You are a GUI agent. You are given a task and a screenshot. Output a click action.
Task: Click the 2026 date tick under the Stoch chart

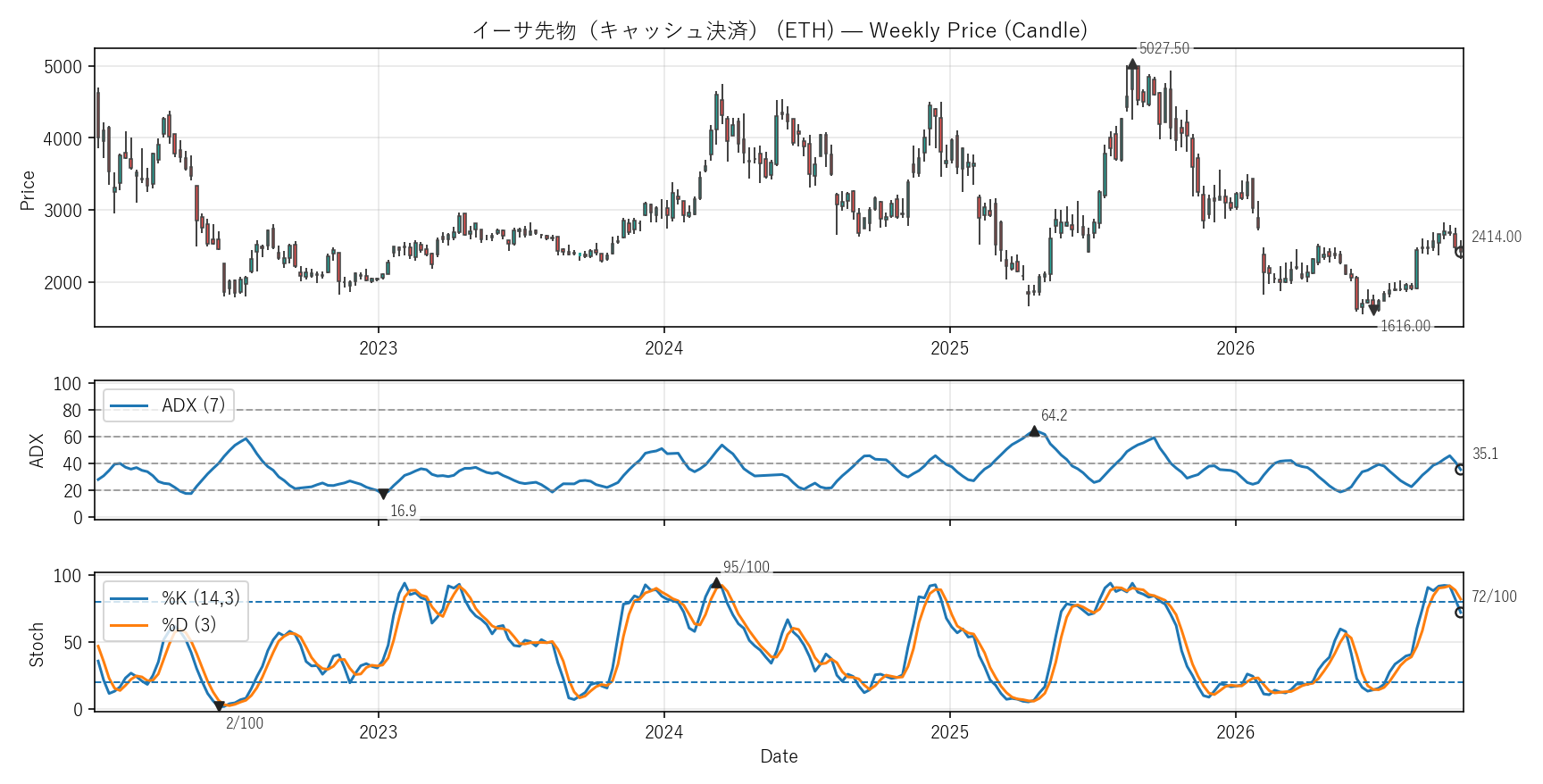(1236, 732)
